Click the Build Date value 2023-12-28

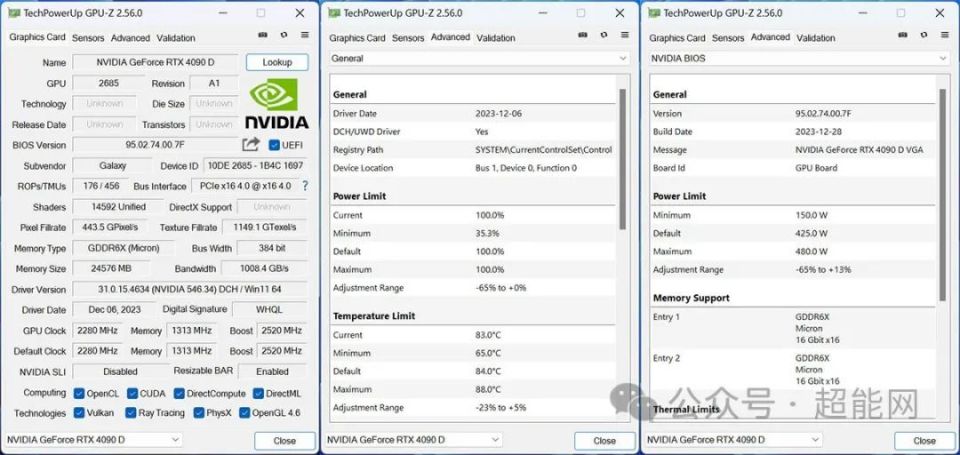819,132
